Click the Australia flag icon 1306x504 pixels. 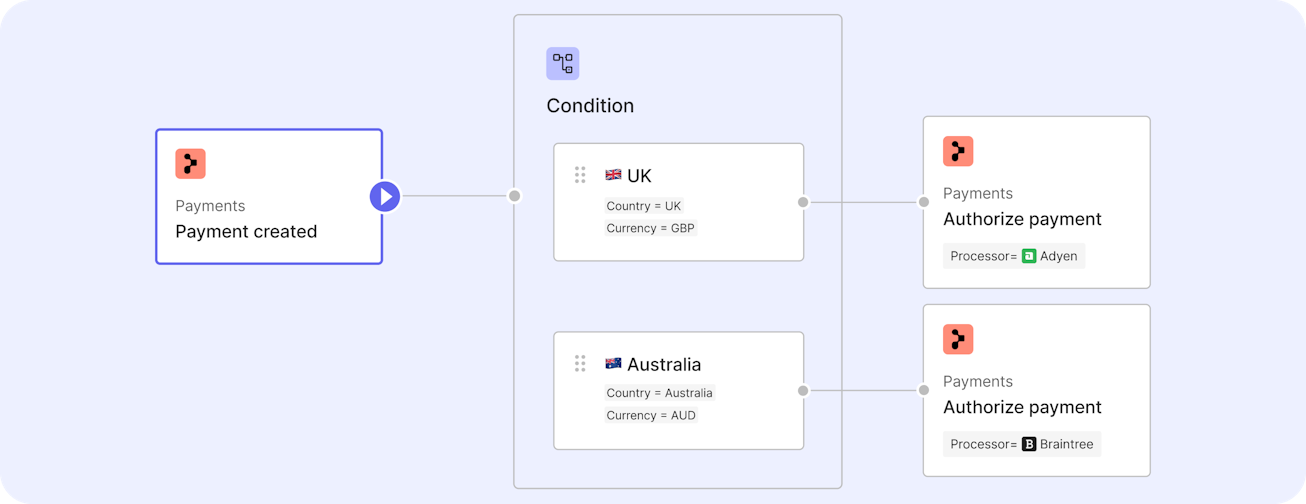coord(613,364)
